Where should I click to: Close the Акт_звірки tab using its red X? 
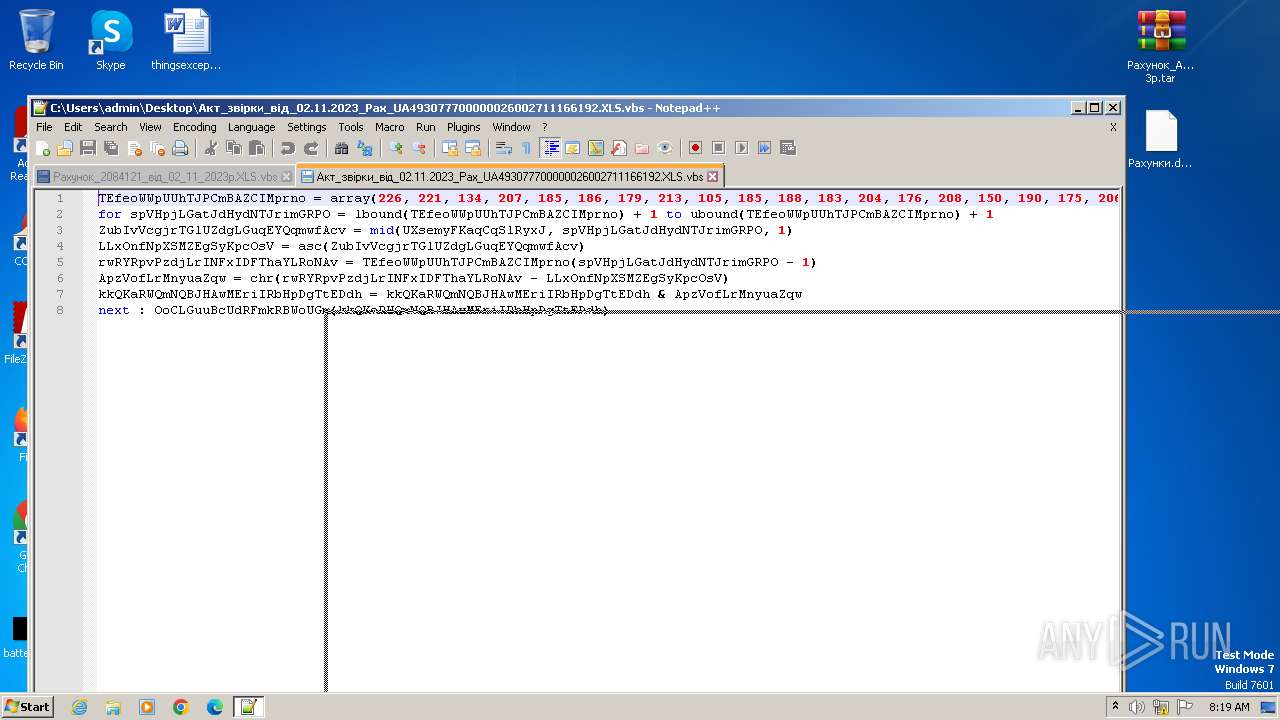(x=713, y=177)
